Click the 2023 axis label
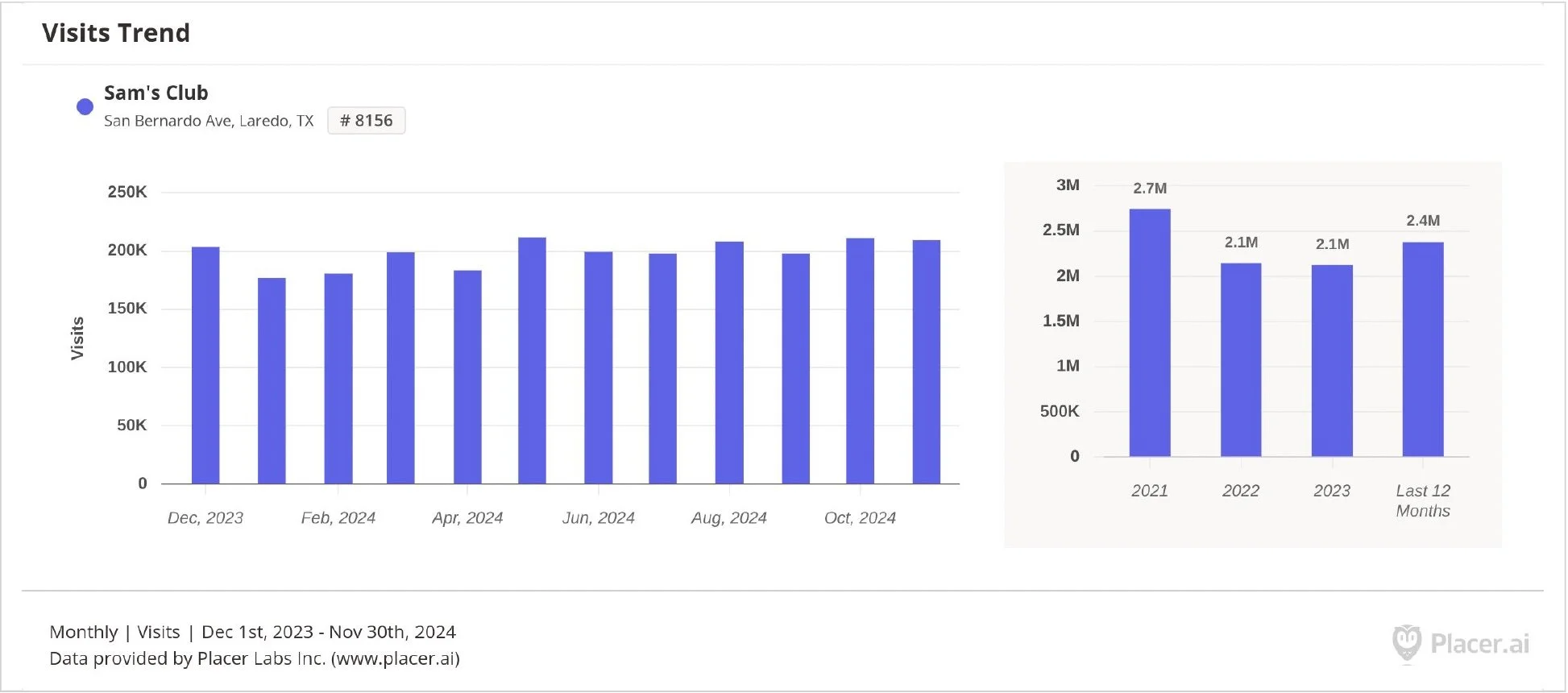This screenshot has height=693, width=1568. [x=1332, y=491]
